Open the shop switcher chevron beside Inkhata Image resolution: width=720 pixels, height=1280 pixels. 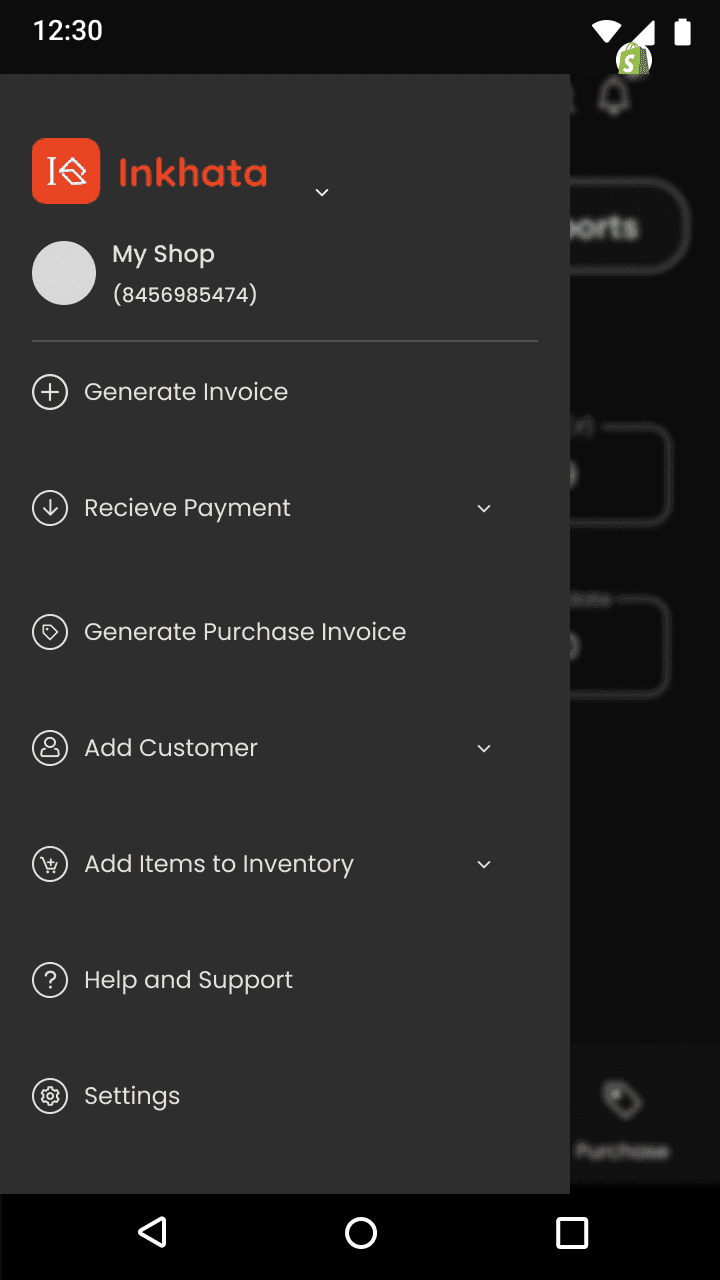(322, 192)
